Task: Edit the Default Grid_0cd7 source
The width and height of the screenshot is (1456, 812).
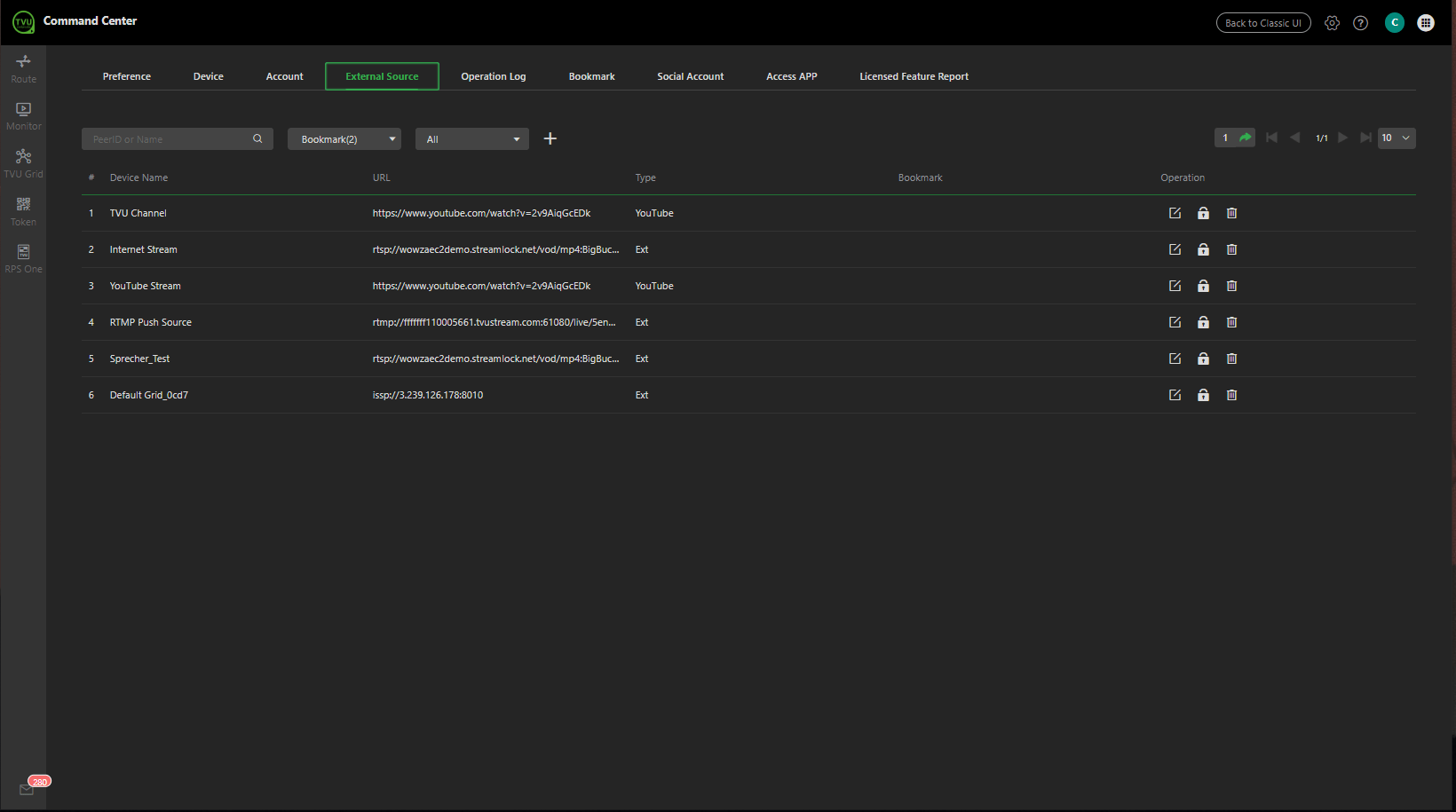Action: click(x=1175, y=395)
